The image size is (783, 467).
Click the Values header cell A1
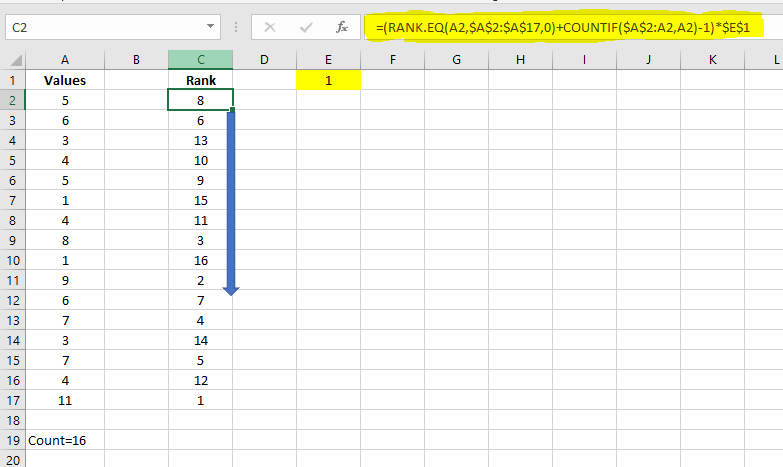[65, 80]
